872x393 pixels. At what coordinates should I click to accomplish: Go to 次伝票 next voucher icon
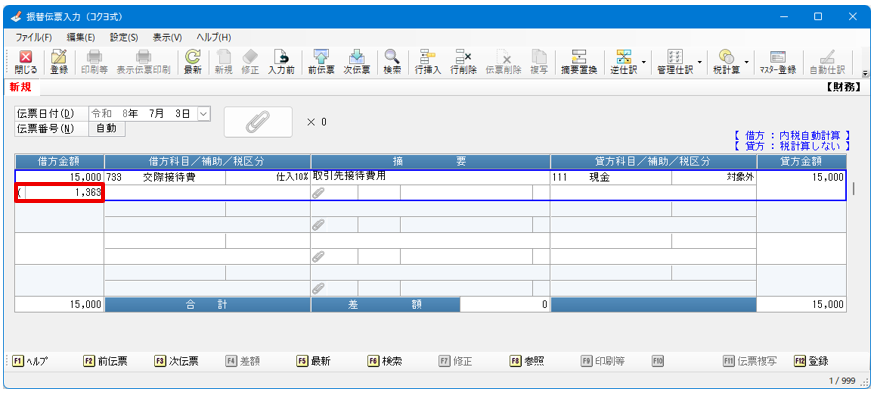click(356, 62)
